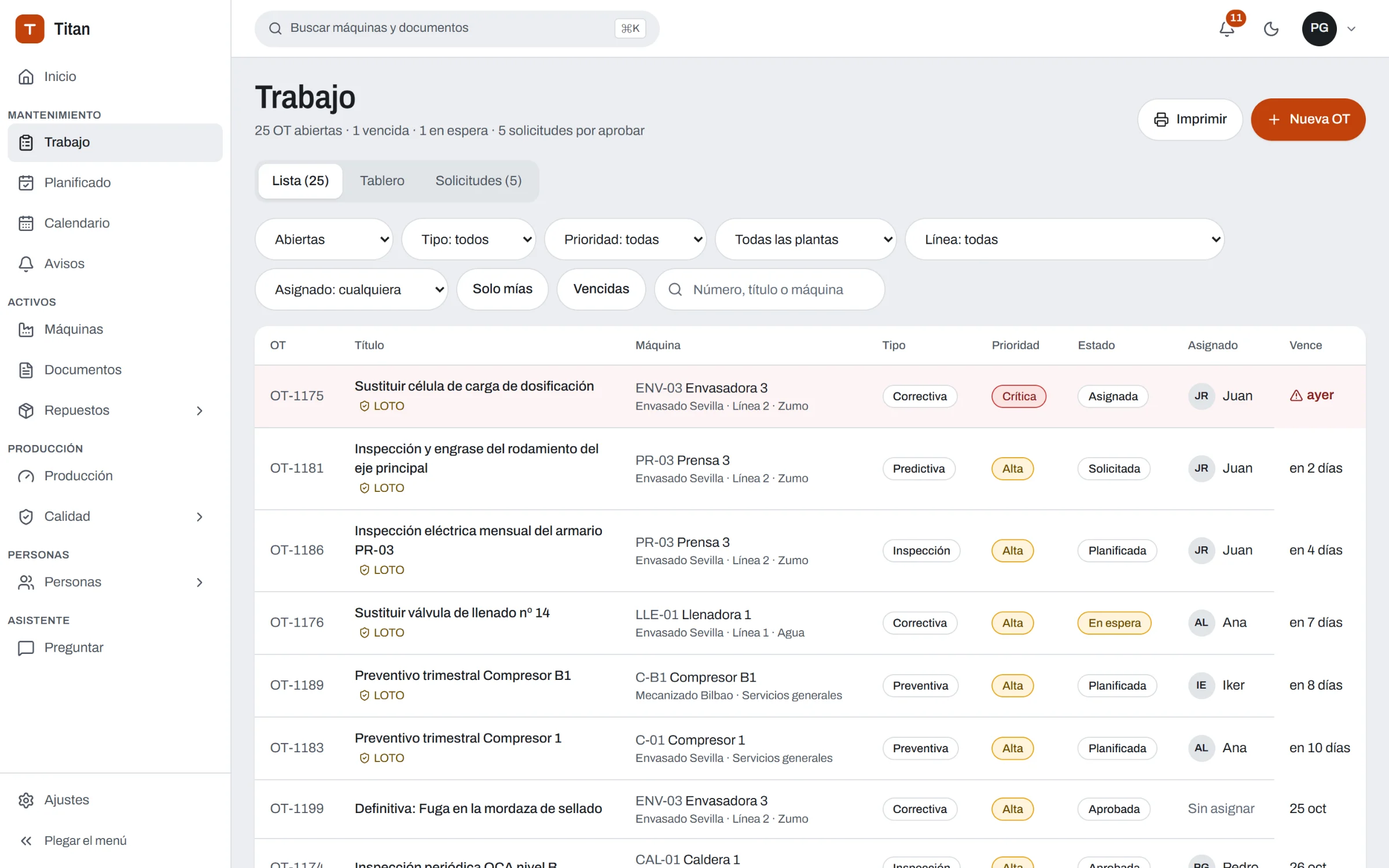The width and height of the screenshot is (1389, 868).
Task: Click the Número, título o máquina search
Action: pos(769,289)
